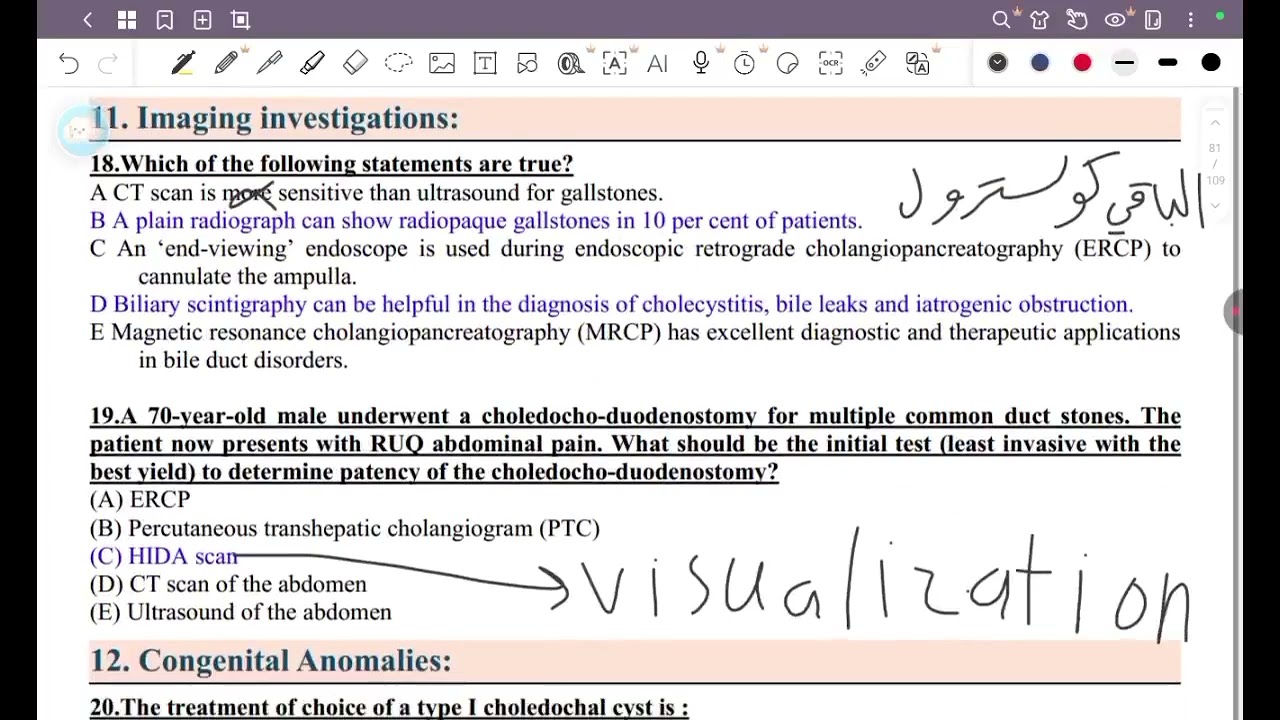Viewport: 1280px width, 720px height.
Task: Open the timer tool
Action: [744, 64]
